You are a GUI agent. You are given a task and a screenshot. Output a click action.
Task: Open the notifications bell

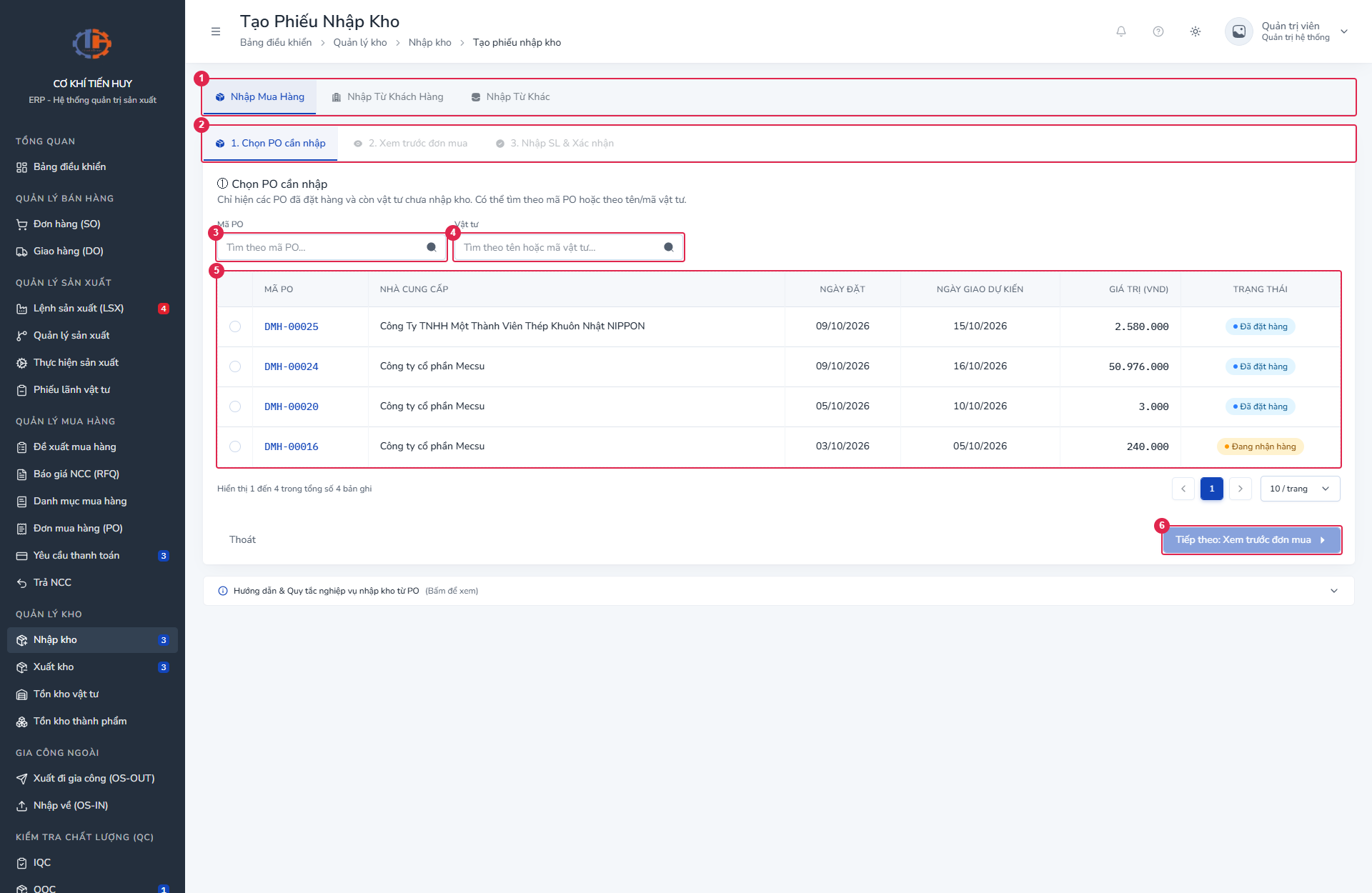(1121, 31)
